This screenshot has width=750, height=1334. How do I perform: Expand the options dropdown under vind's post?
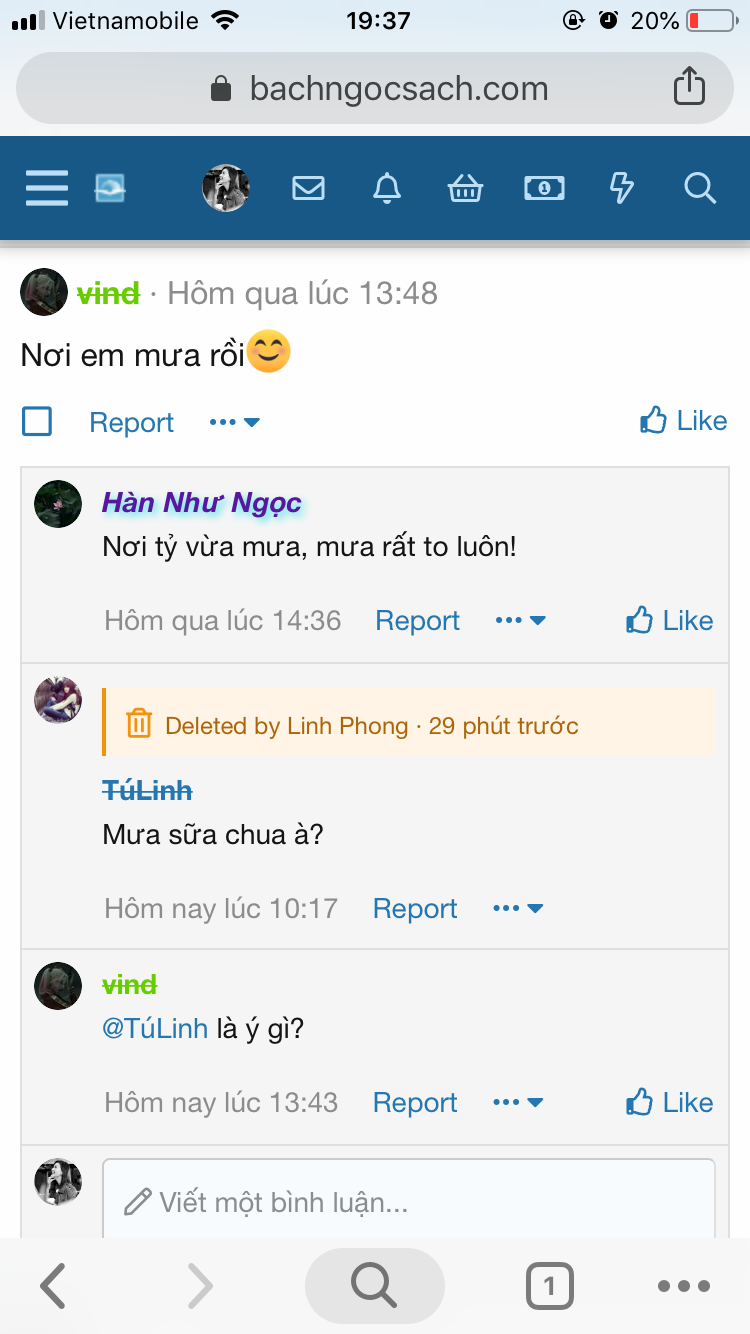coord(235,422)
